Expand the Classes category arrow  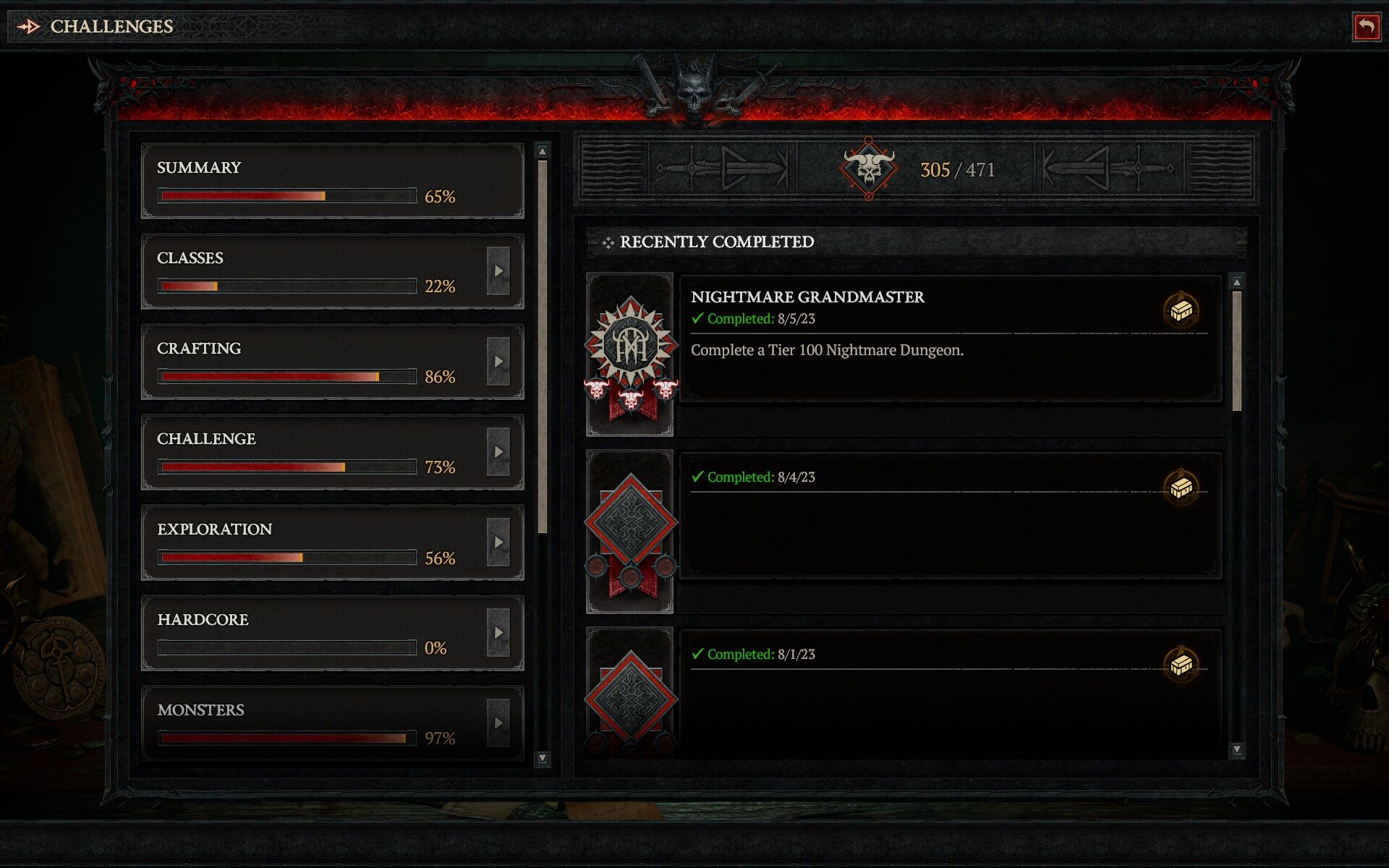click(x=498, y=271)
